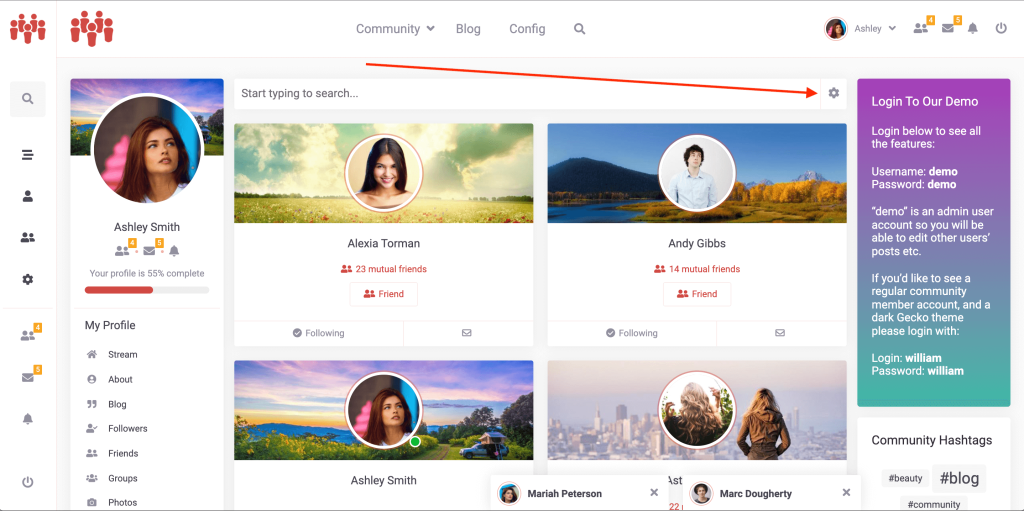The width and height of the screenshot is (1024, 511).
Task: Open Alexia Torman's 23 mutual friends
Action: (383, 269)
